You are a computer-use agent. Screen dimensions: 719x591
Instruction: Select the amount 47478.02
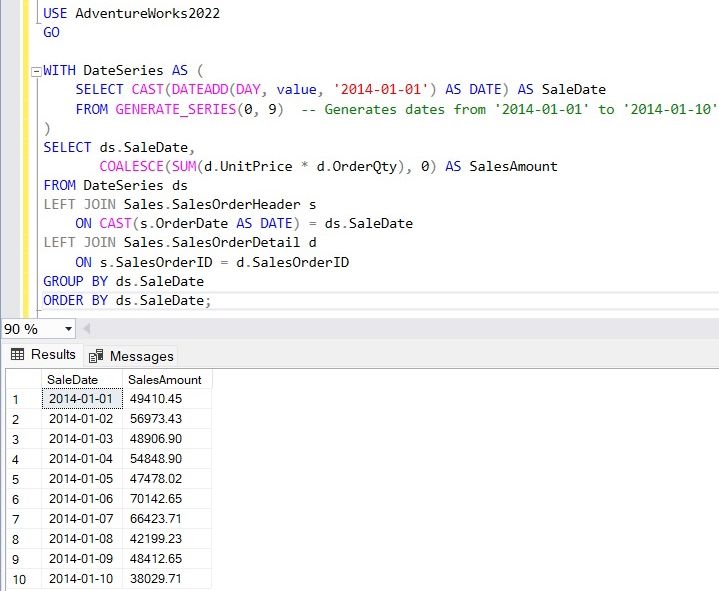[167, 479]
